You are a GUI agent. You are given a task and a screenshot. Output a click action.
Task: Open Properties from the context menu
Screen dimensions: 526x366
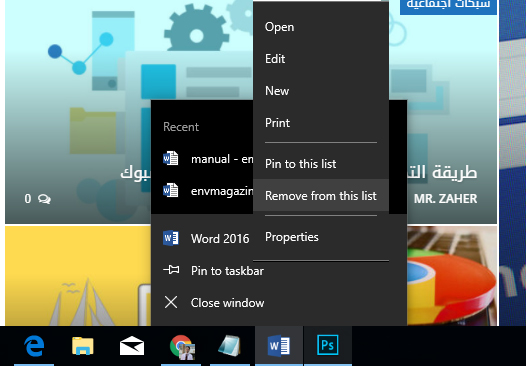(x=321, y=237)
